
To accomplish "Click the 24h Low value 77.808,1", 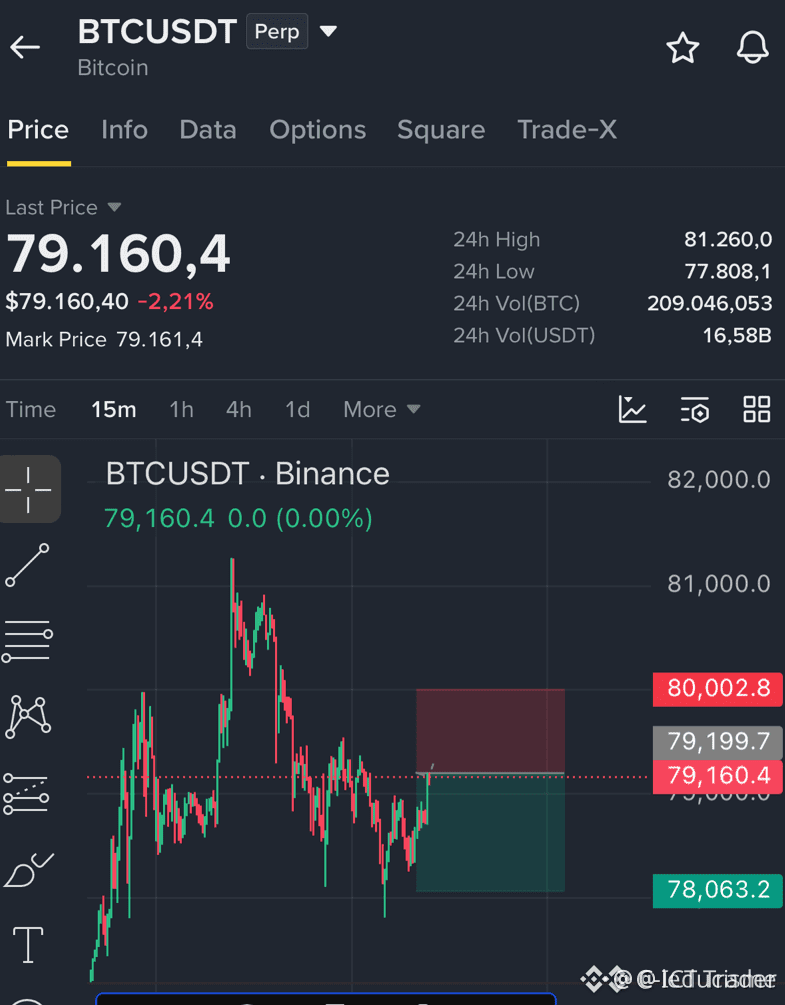I will pos(728,272).
